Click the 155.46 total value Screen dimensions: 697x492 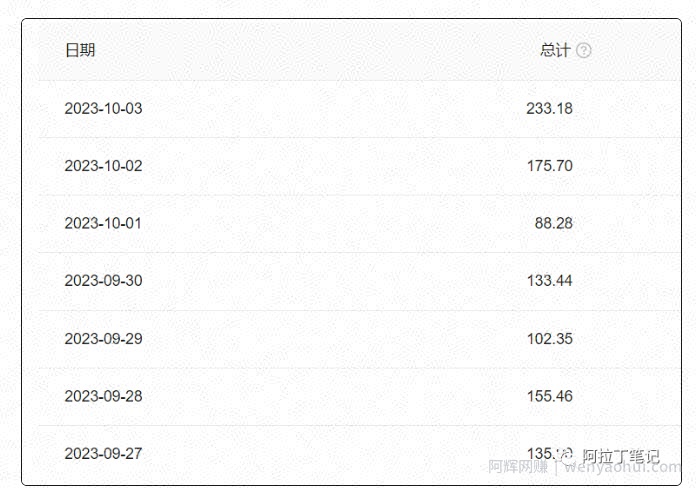tap(550, 396)
